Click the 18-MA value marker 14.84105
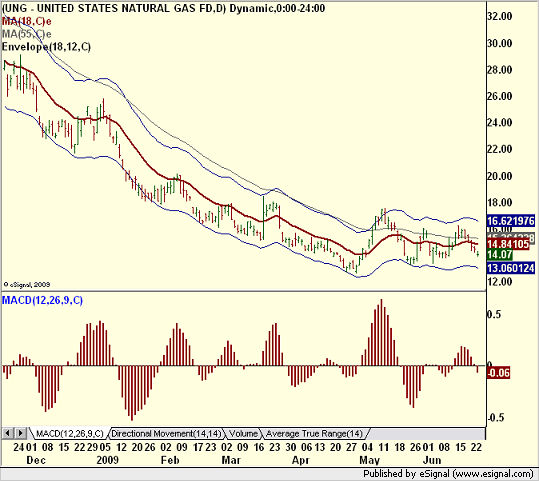Viewport: 539px width, 481px height. click(508, 244)
